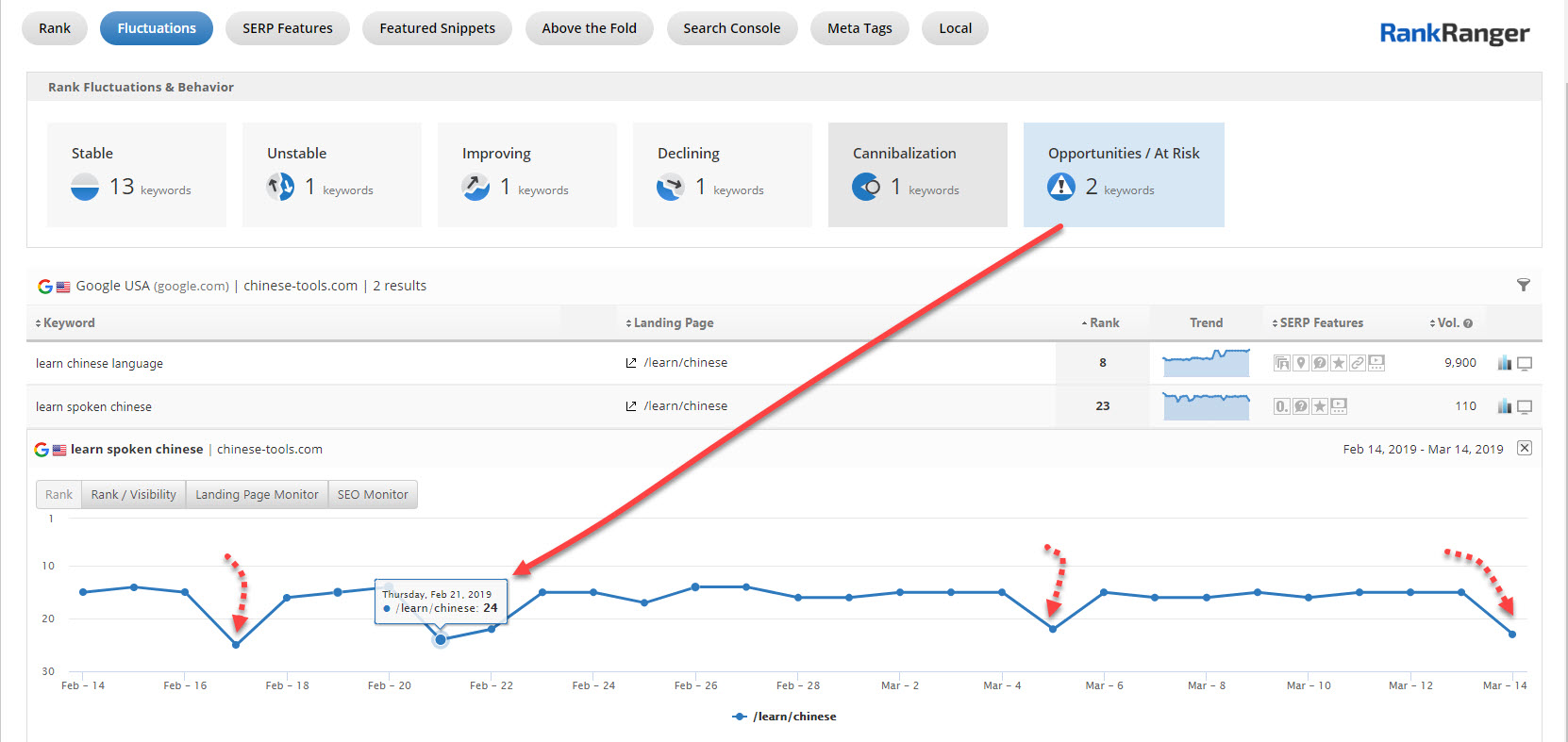The image size is (1568, 742).
Task: Select the Stable keywords card
Action: (x=137, y=174)
